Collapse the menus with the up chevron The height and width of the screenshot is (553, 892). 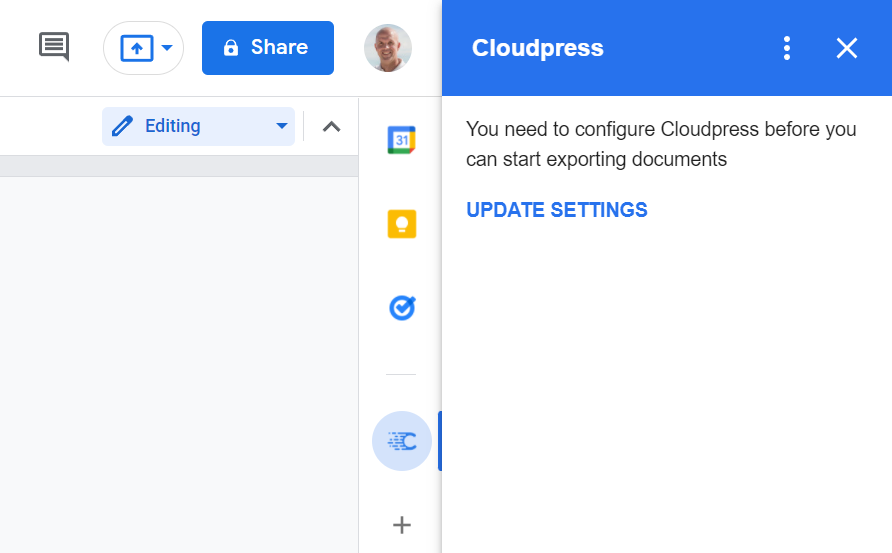332,126
